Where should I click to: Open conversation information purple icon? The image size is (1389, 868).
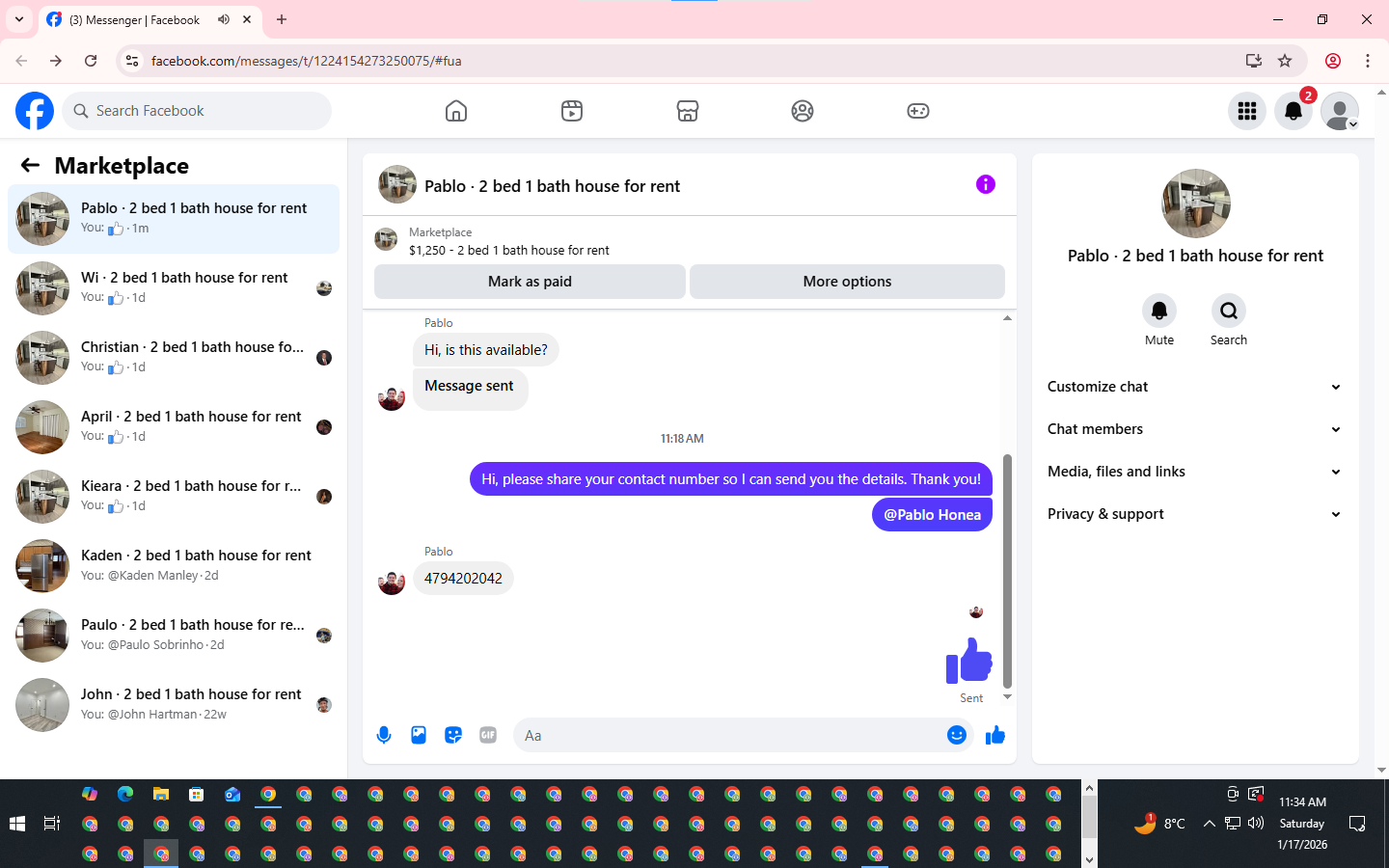coord(985,184)
